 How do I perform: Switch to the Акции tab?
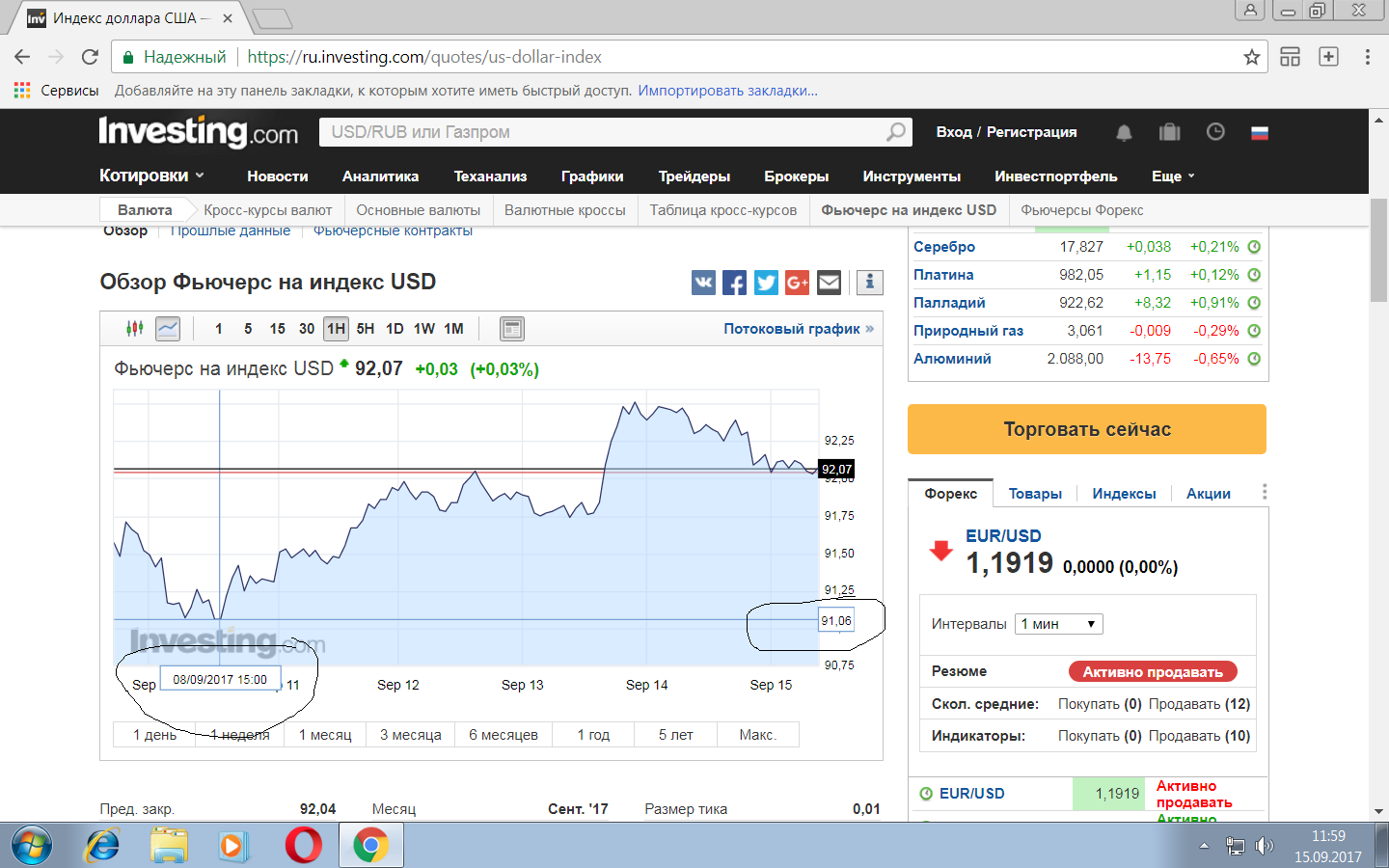(x=1209, y=494)
